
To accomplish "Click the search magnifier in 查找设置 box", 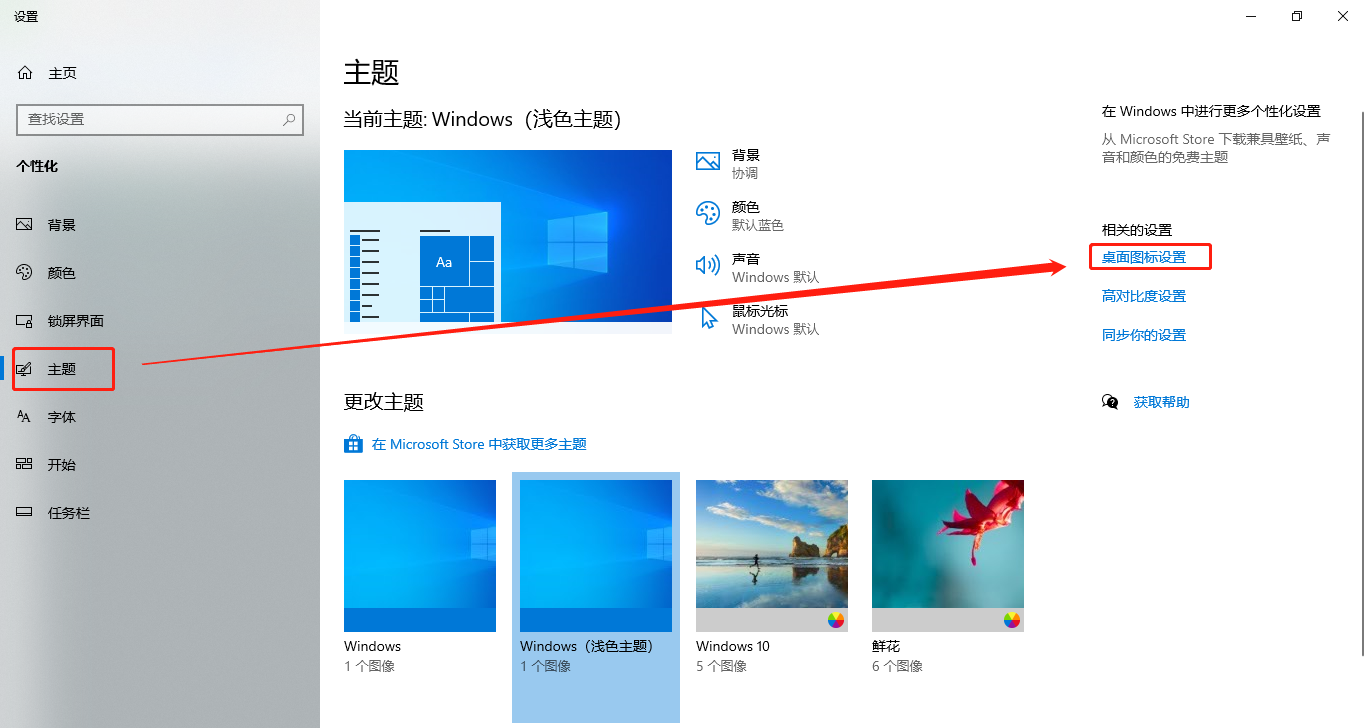I will point(289,119).
